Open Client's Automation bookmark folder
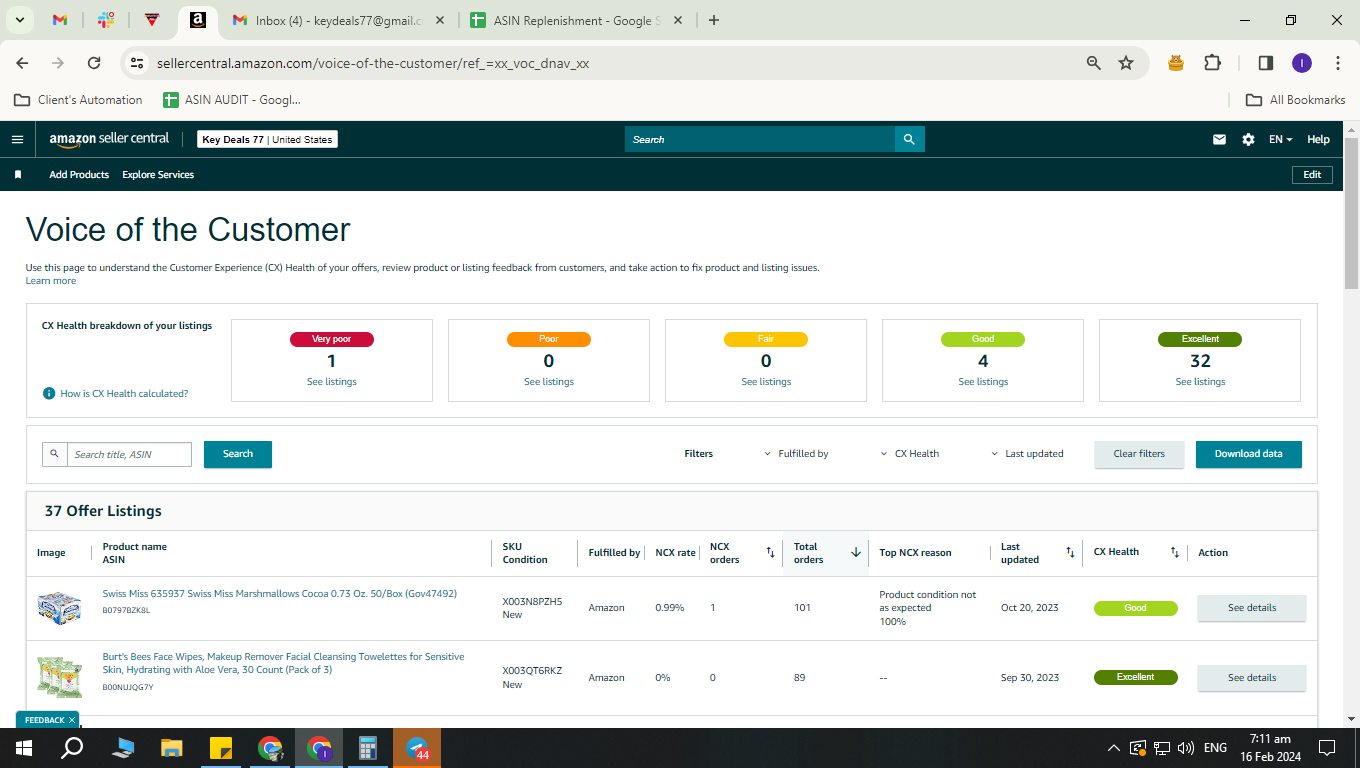1360x768 pixels. [78, 100]
